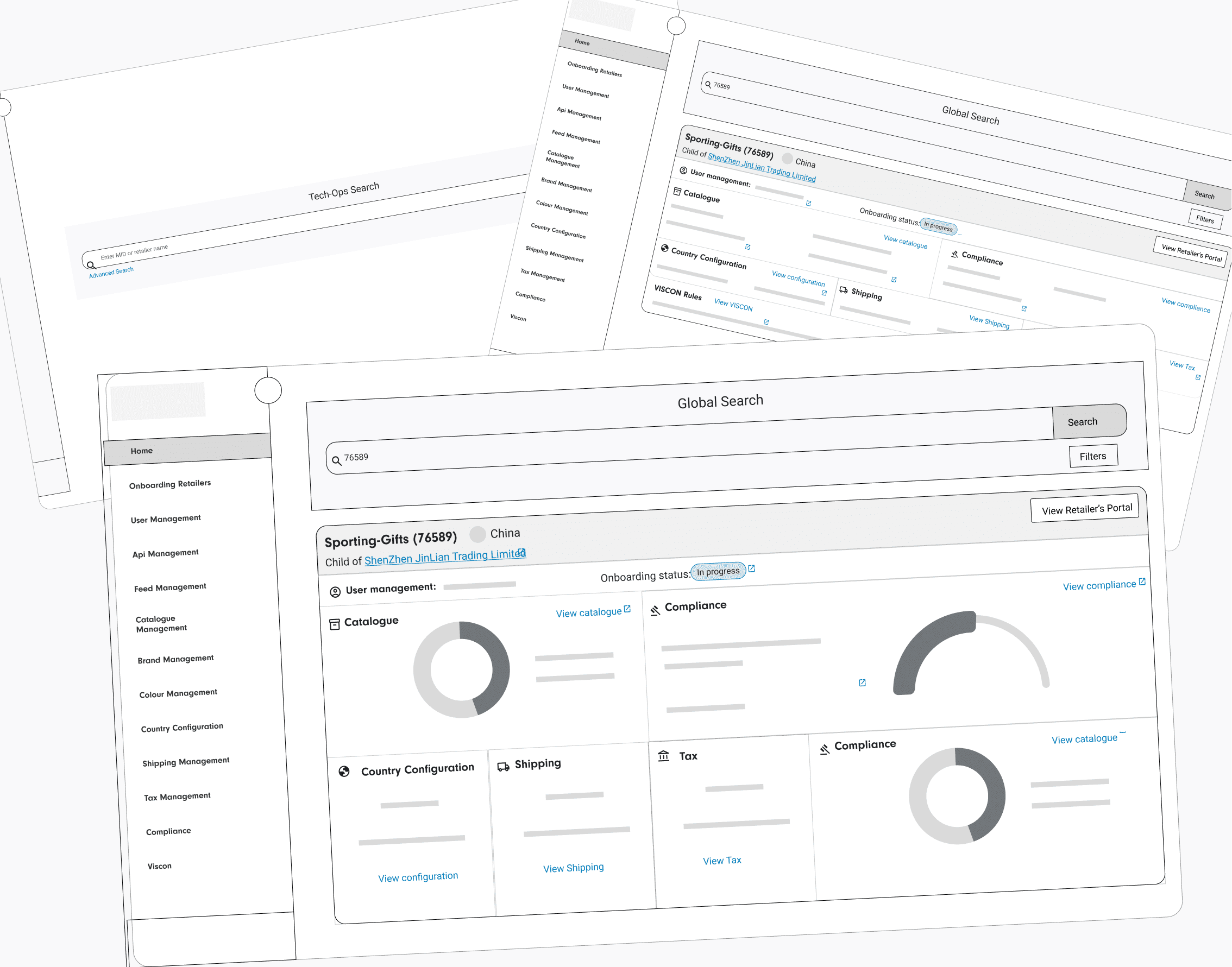Click the bank icon next to Tax
This screenshot has width=1232, height=967.
click(663, 756)
